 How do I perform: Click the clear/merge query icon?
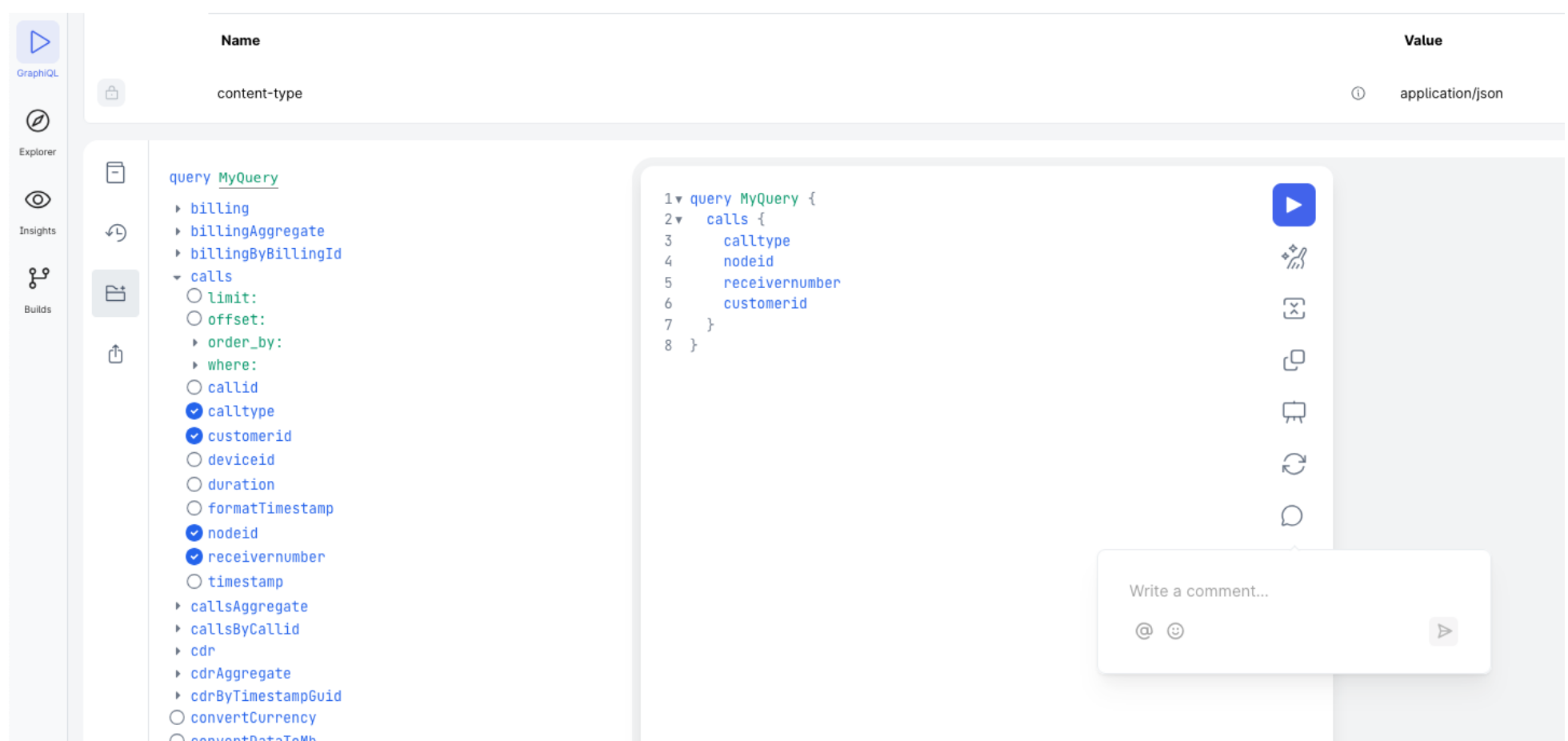coord(1294,308)
